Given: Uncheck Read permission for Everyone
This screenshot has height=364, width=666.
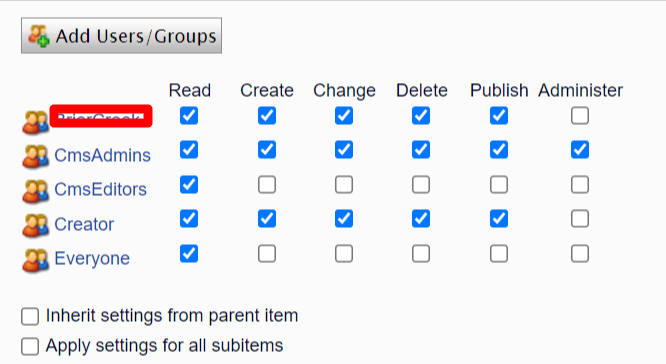Looking at the screenshot, I should click(189, 254).
